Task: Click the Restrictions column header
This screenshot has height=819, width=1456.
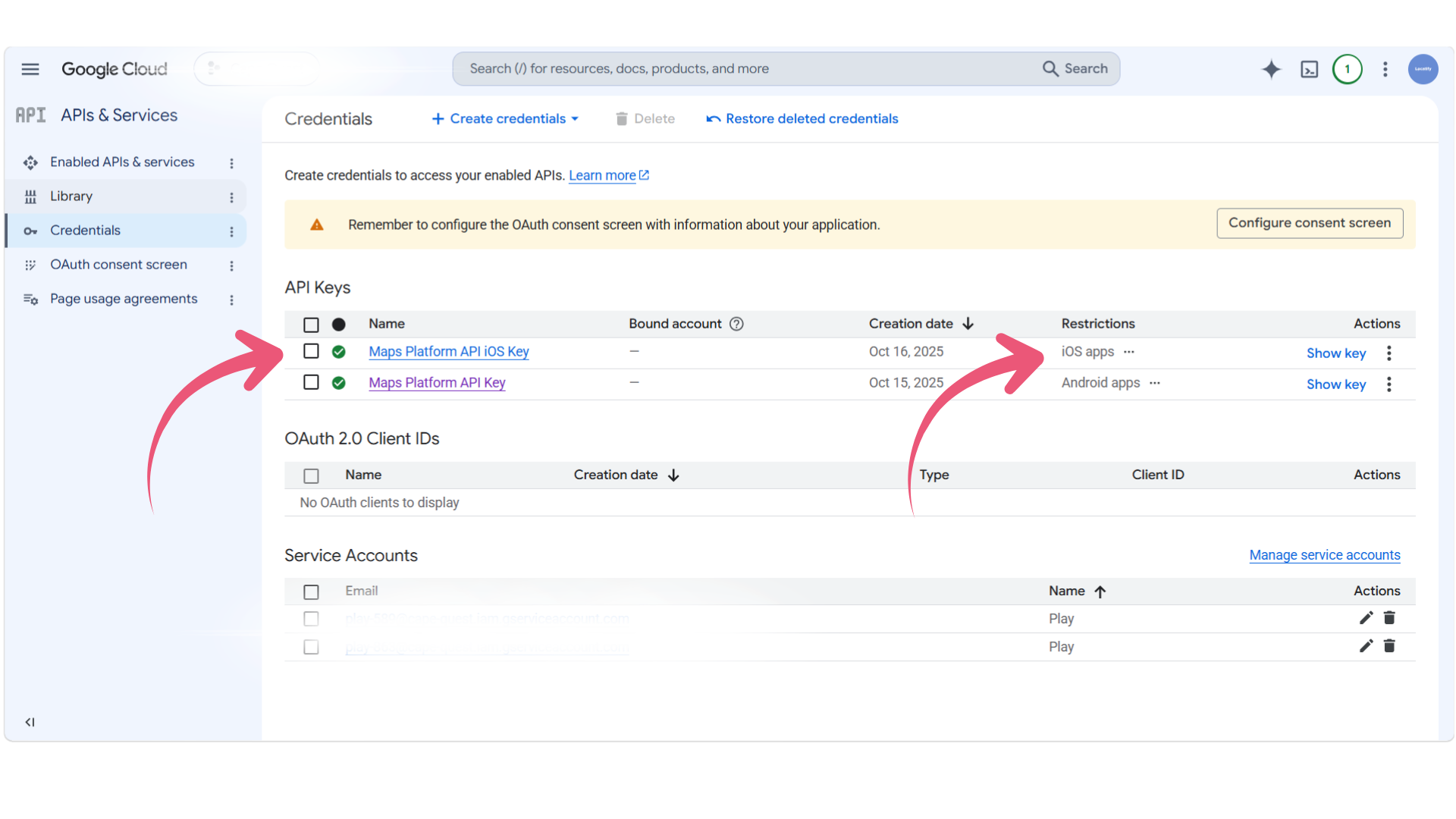Action: pyautogui.click(x=1098, y=324)
